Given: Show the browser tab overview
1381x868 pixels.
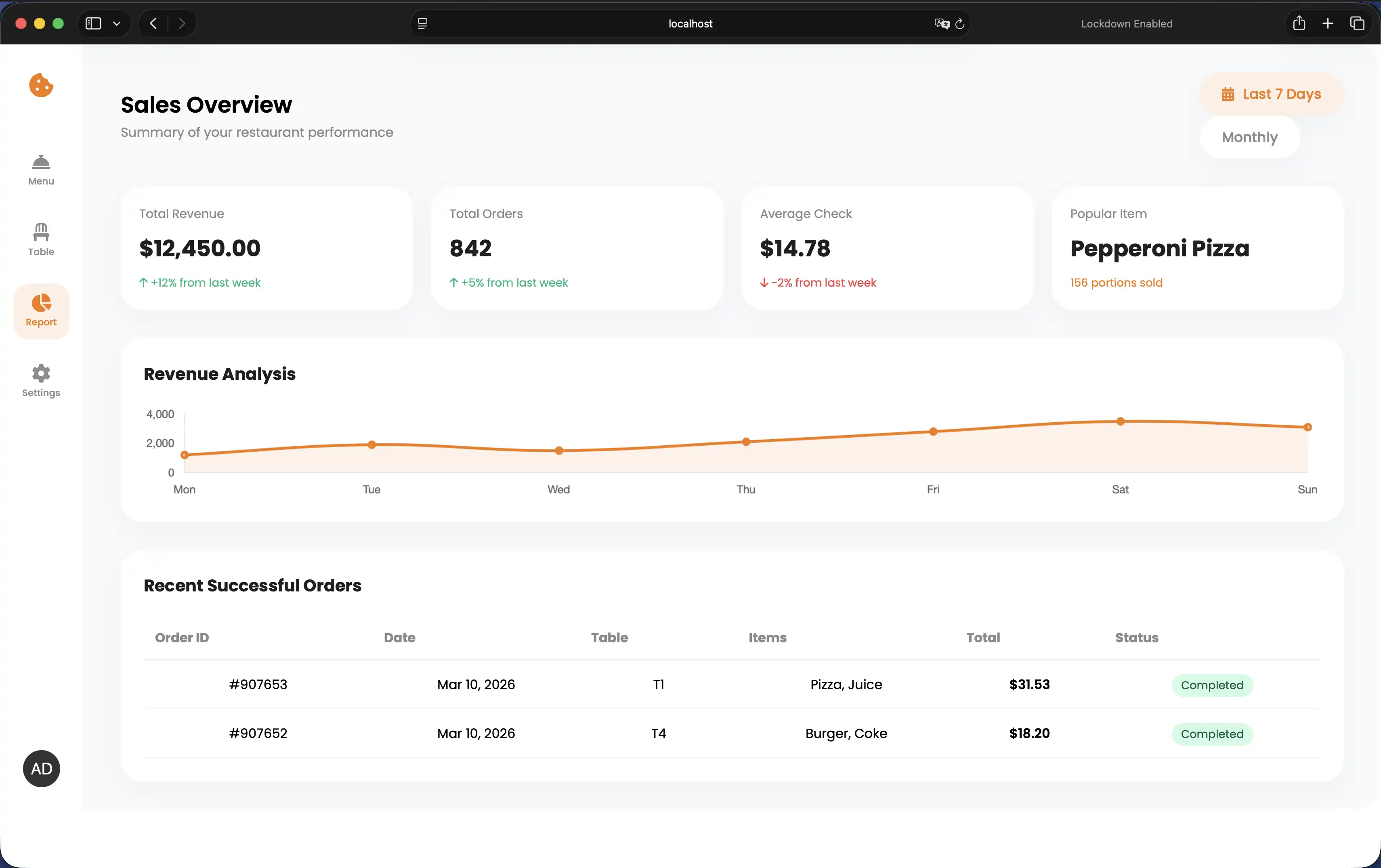Looking at the screenshot, I should (x=1356, y=23).
